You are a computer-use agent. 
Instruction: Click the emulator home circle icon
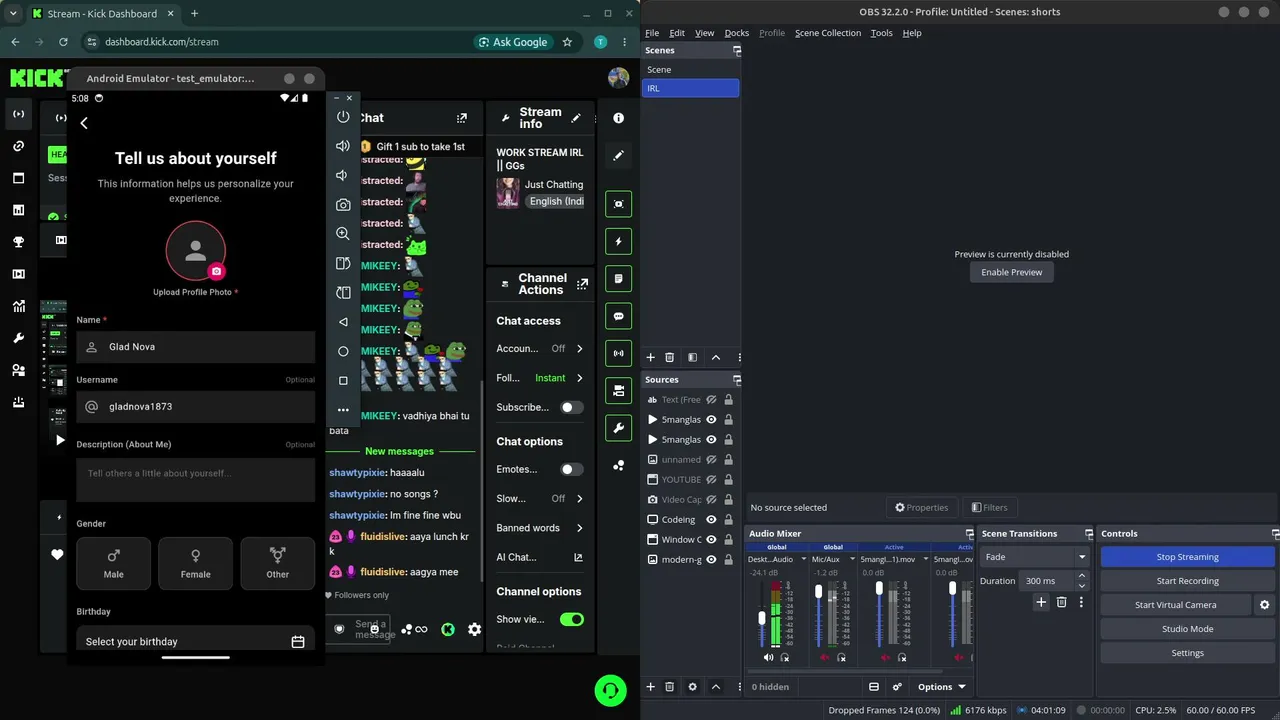(x=343, y=351)
